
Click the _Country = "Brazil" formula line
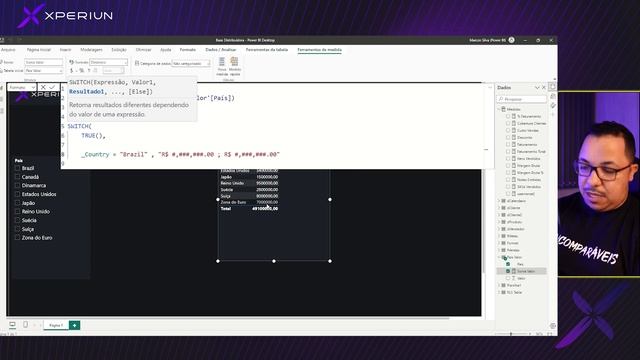(x=180, y=155)
